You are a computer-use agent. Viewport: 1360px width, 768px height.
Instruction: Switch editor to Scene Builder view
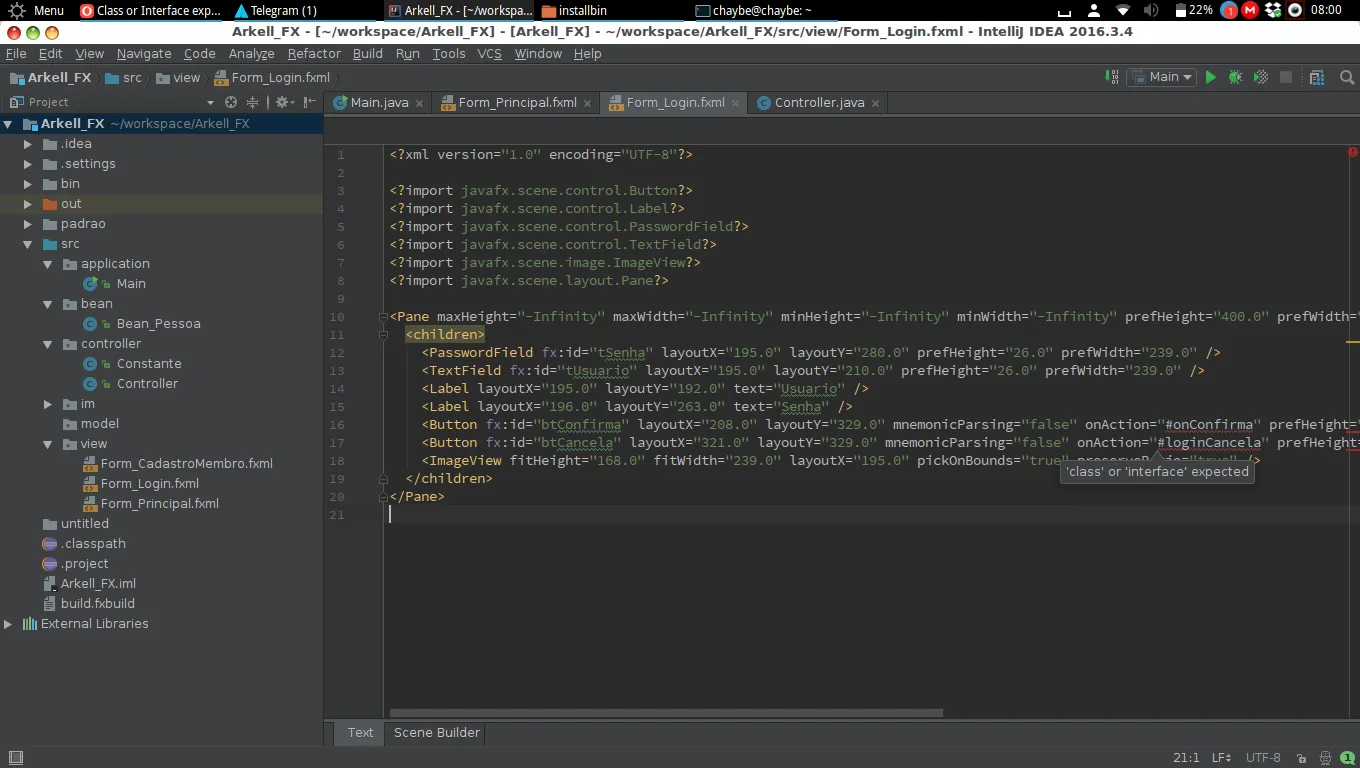tap(437, 732)
